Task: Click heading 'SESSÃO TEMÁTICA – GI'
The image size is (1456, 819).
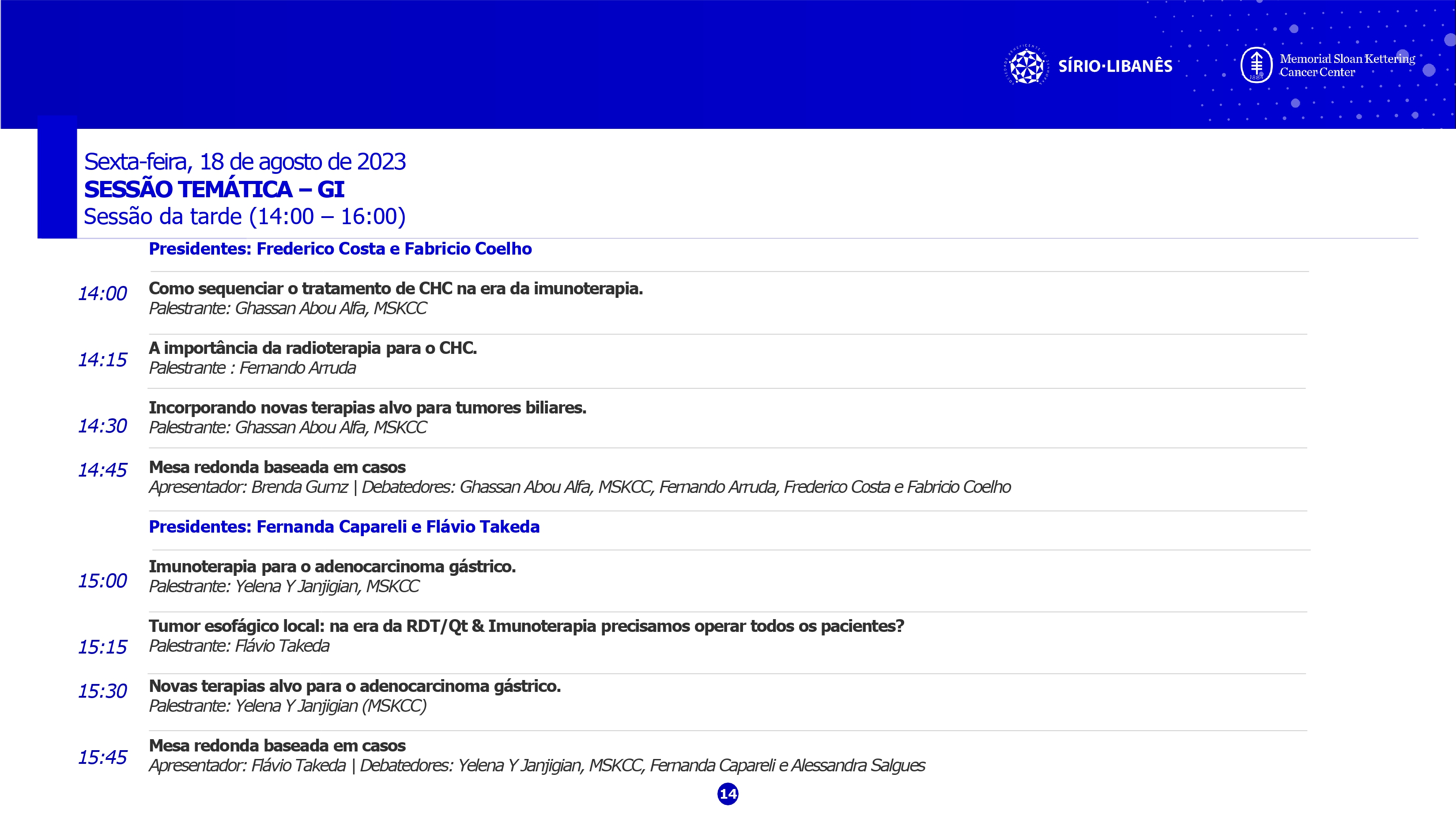Action: tap(214, 189)
